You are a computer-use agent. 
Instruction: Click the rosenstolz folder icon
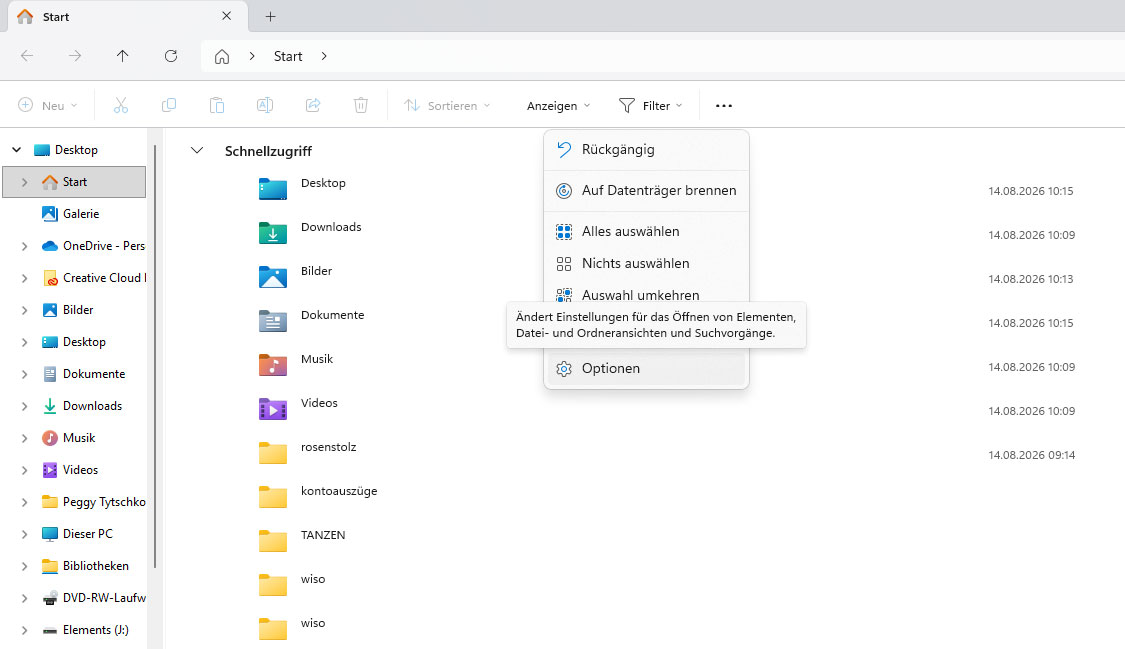[x=273, y=453]
